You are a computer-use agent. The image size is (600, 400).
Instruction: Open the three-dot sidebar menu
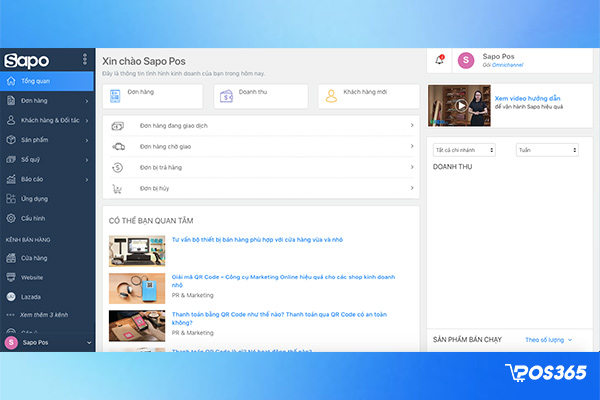point(85,59)
